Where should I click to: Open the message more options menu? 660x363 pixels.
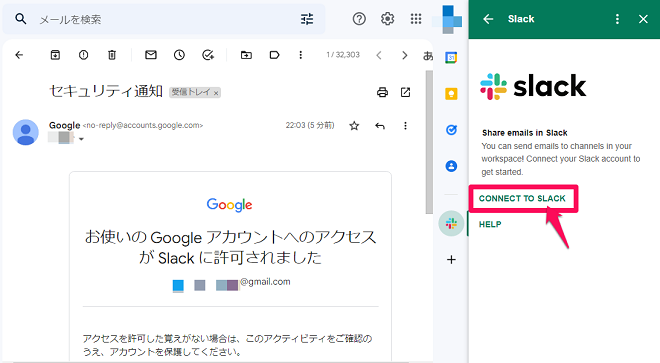coord(405,125)
